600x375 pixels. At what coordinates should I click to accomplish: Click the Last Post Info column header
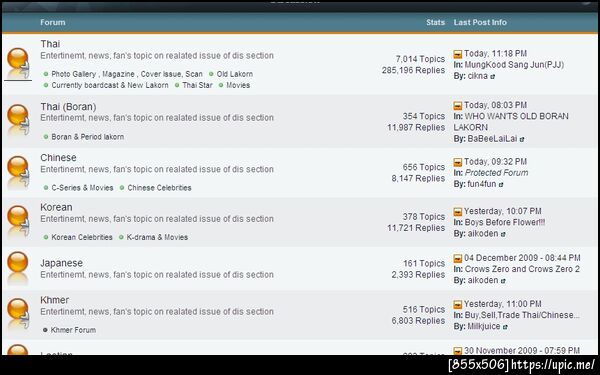point(480,23)
